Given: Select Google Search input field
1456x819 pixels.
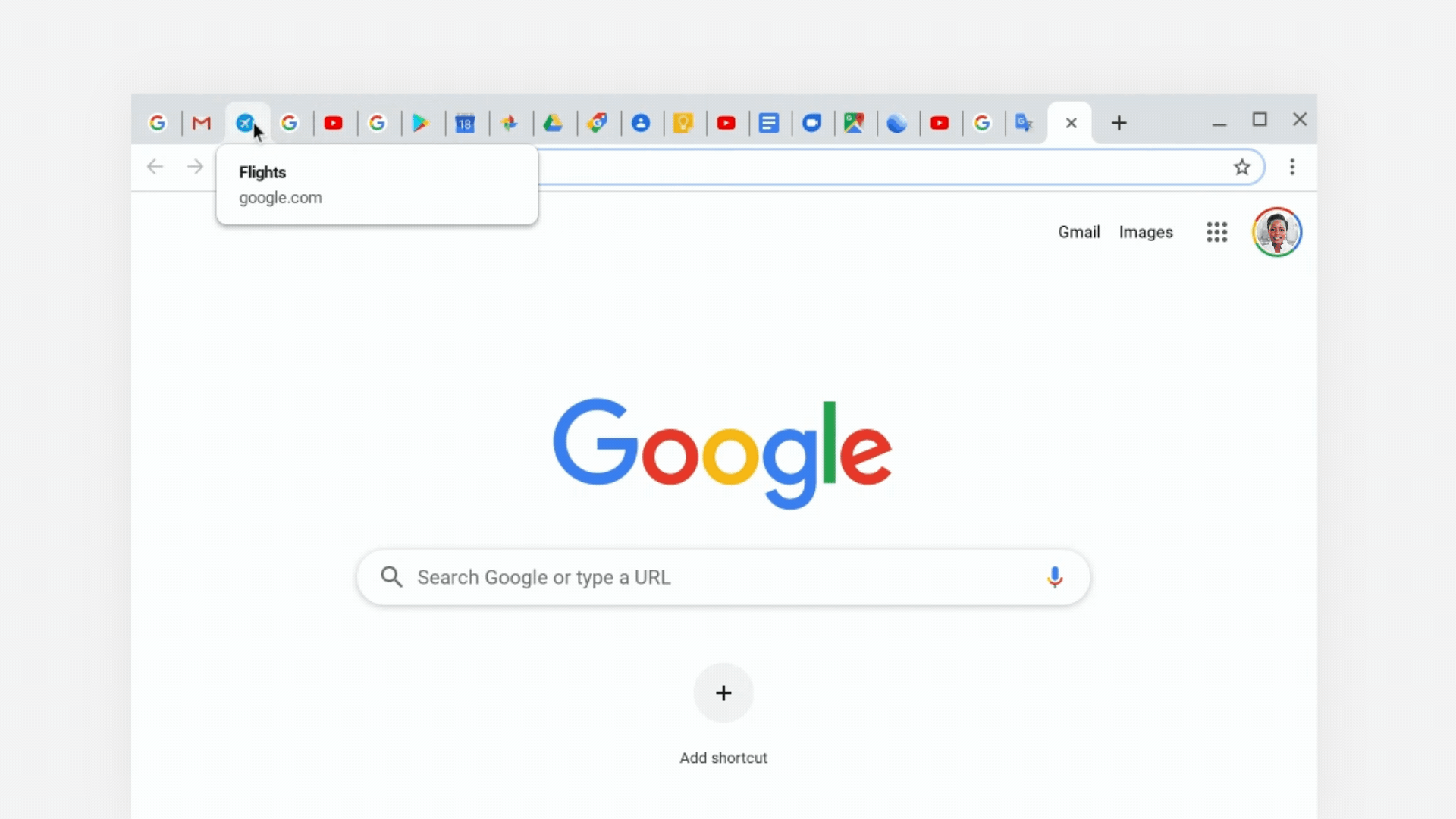Looking at the screenshot, I should [723, 577].
